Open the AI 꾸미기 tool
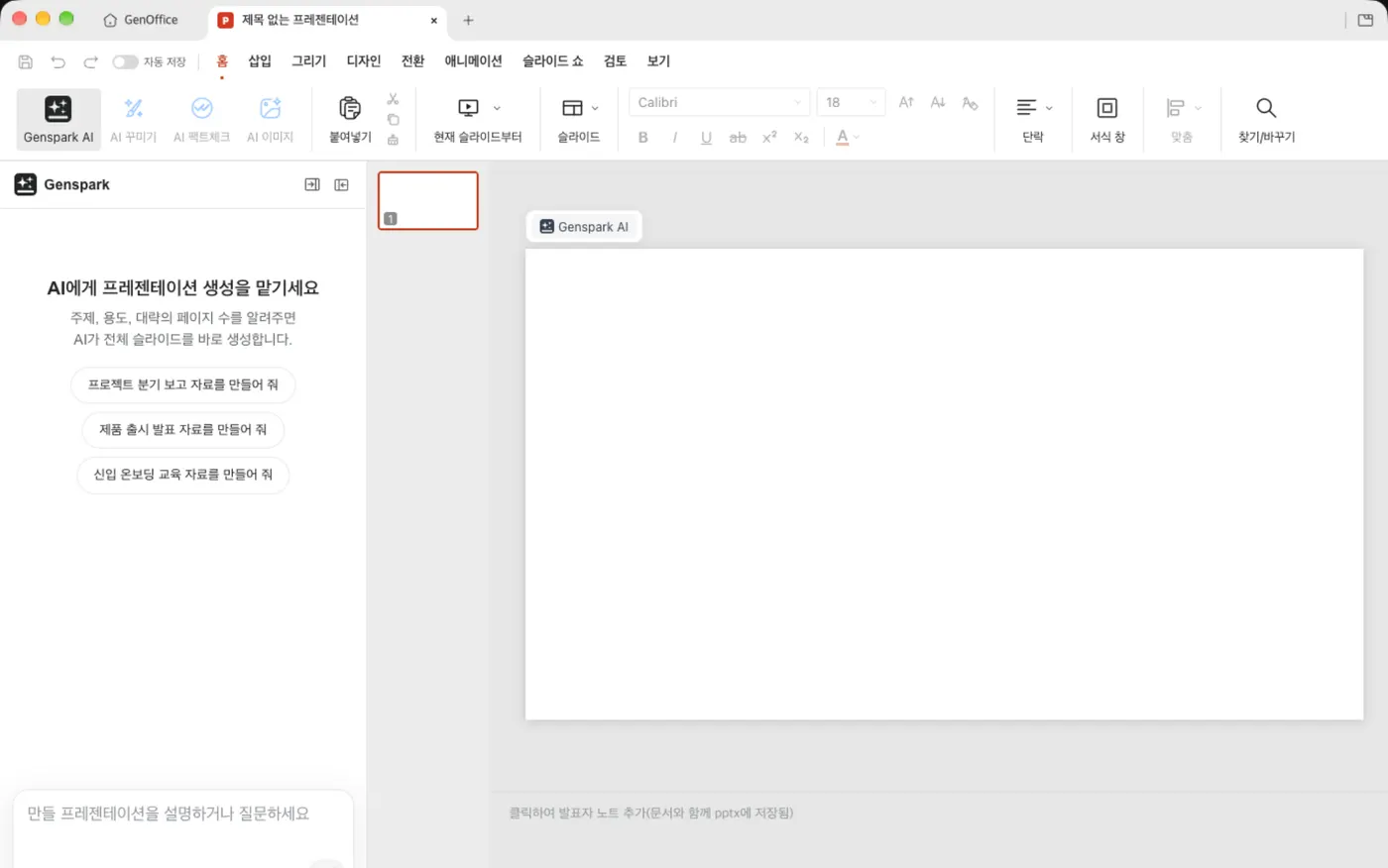Image resolution: width=1388 pixels, height=868 pixels. click(133, 119)
